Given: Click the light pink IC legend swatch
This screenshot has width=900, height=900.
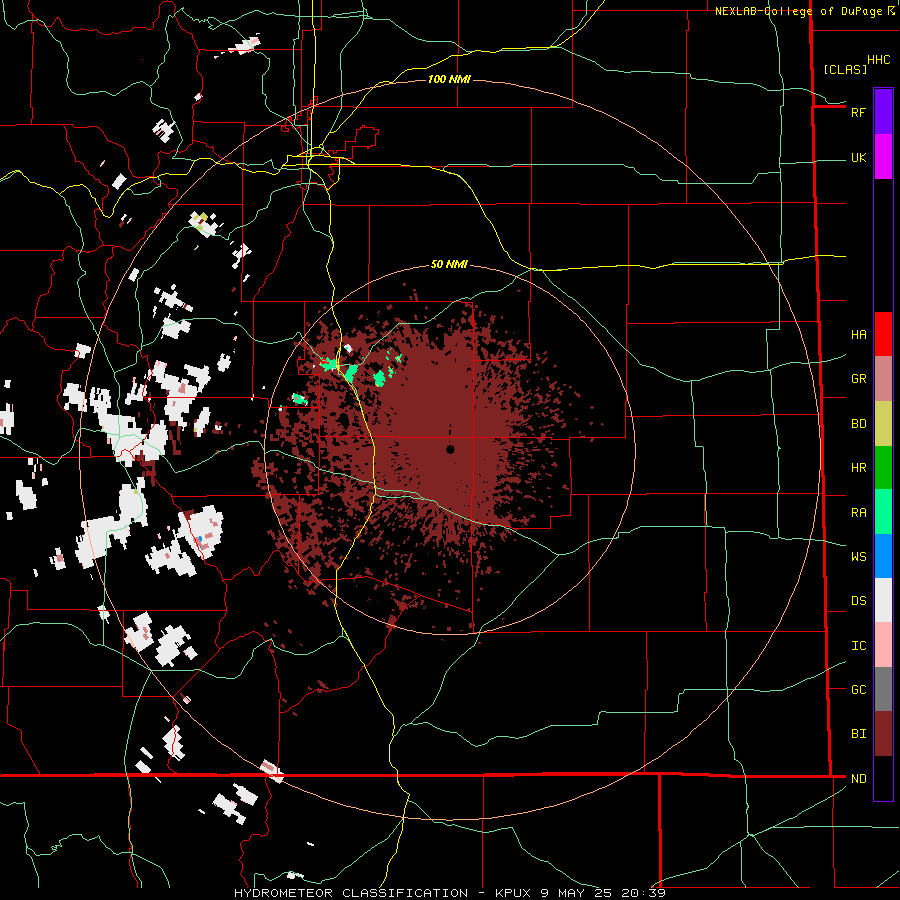Looking at the screenshot, I should (x=883, y=645).
